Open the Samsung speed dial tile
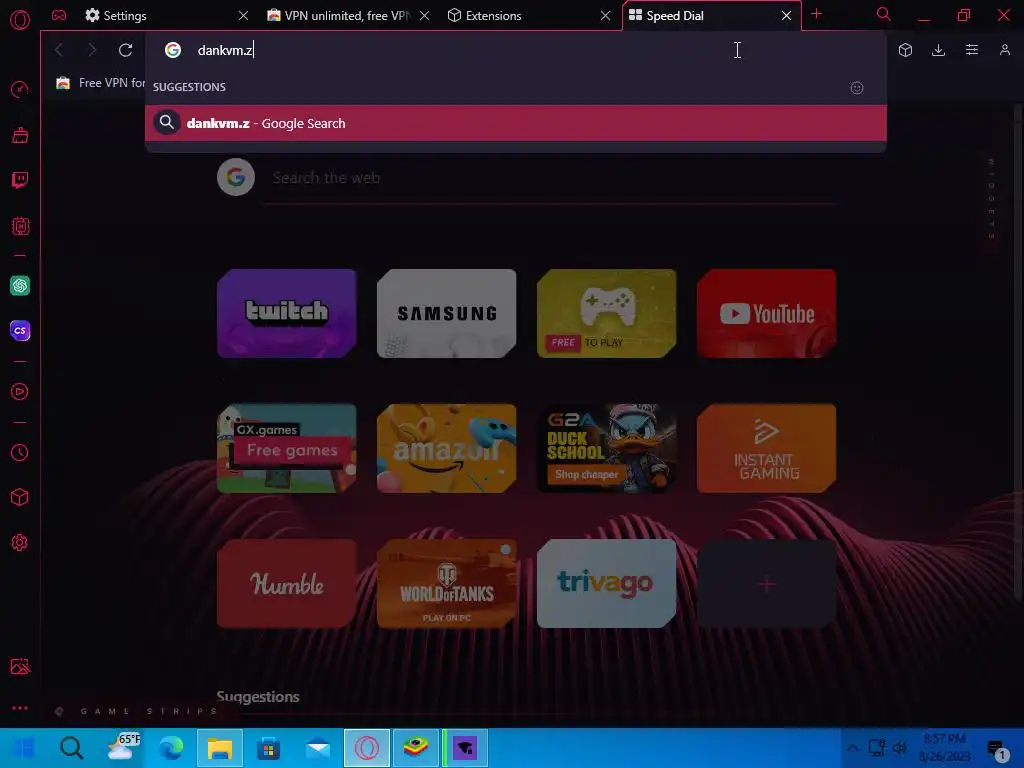1024x768 pixels. point(447,313)
